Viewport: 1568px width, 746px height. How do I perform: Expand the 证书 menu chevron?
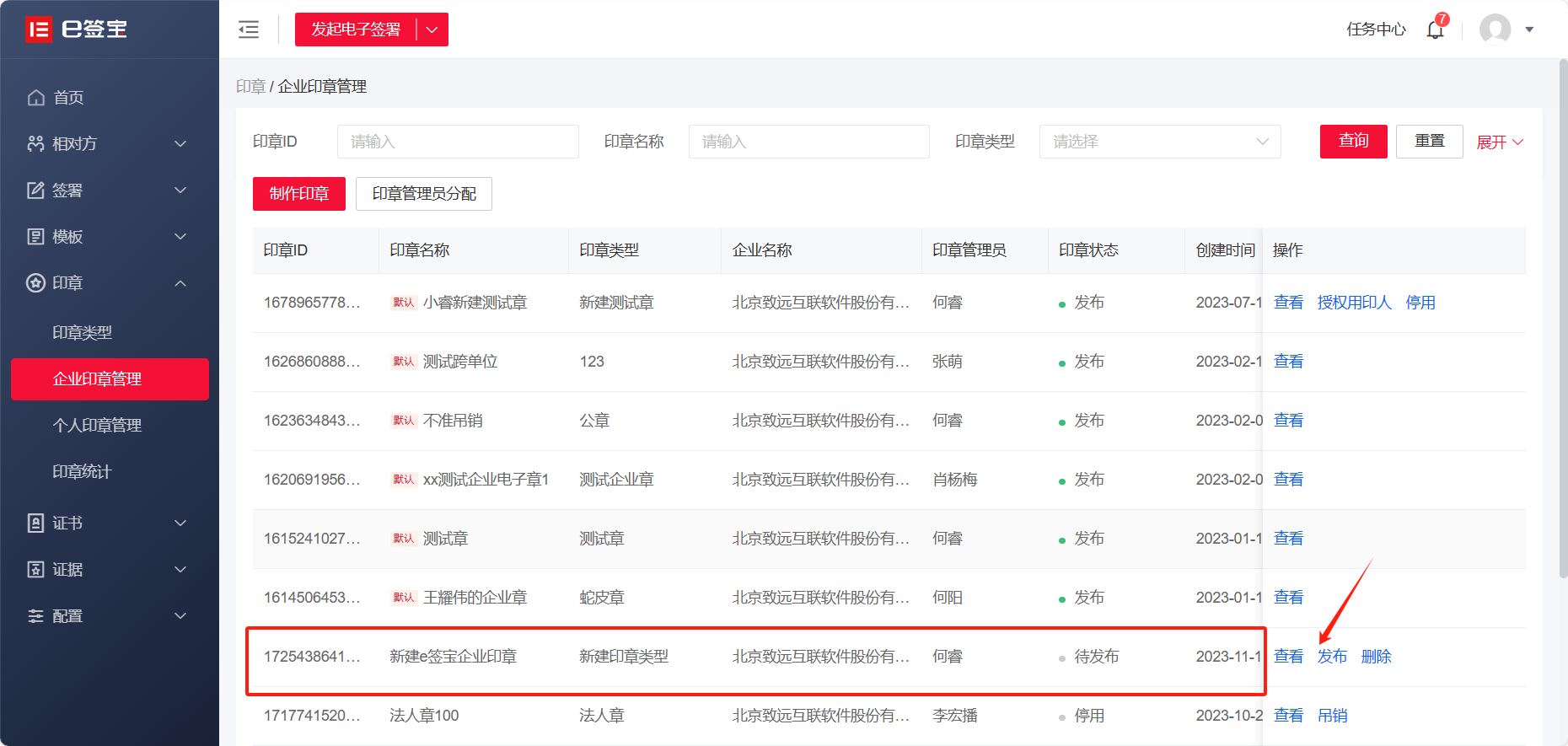(180, 523)
